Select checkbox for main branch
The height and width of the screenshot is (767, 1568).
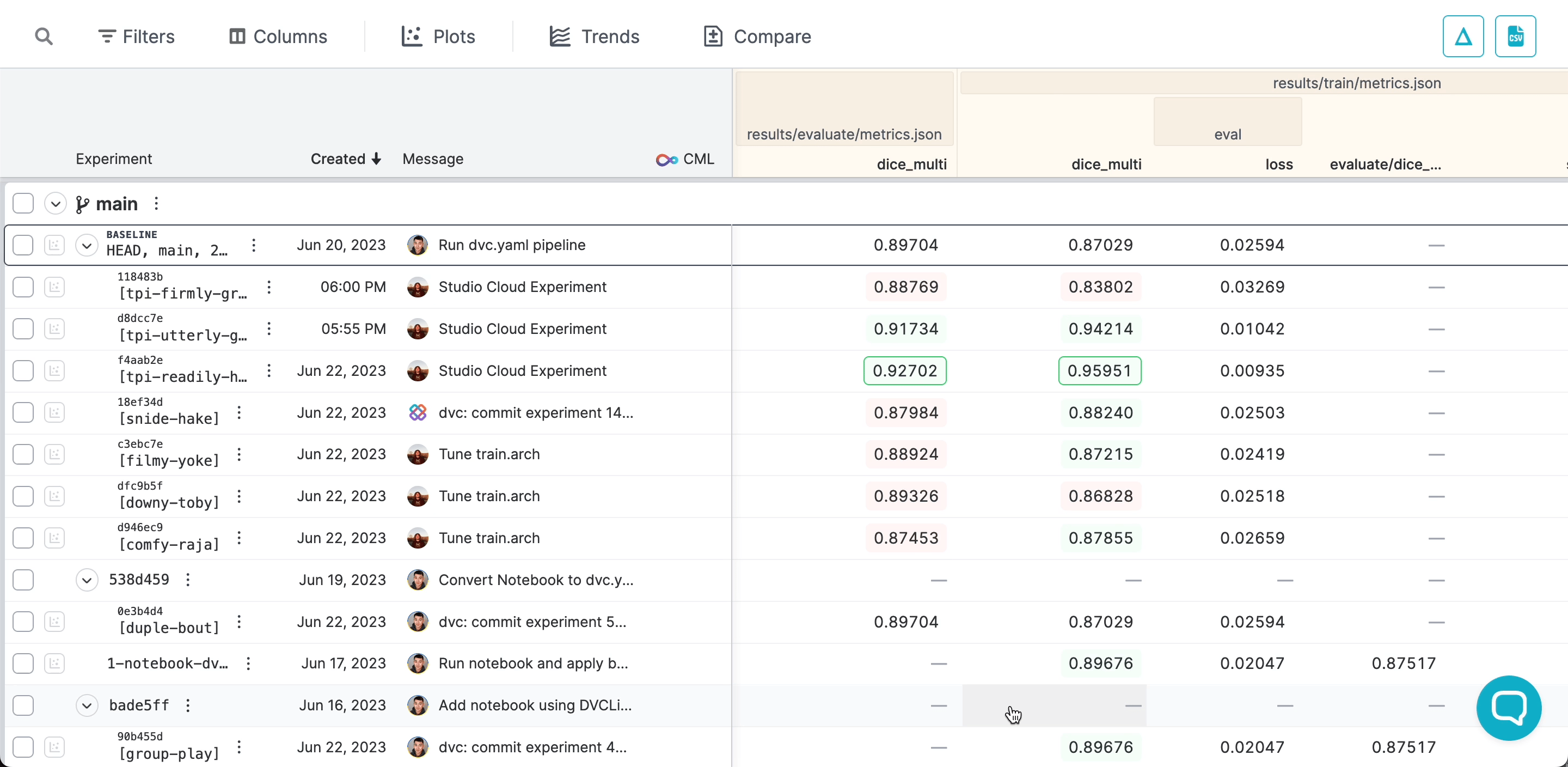(x=23, y=204)
